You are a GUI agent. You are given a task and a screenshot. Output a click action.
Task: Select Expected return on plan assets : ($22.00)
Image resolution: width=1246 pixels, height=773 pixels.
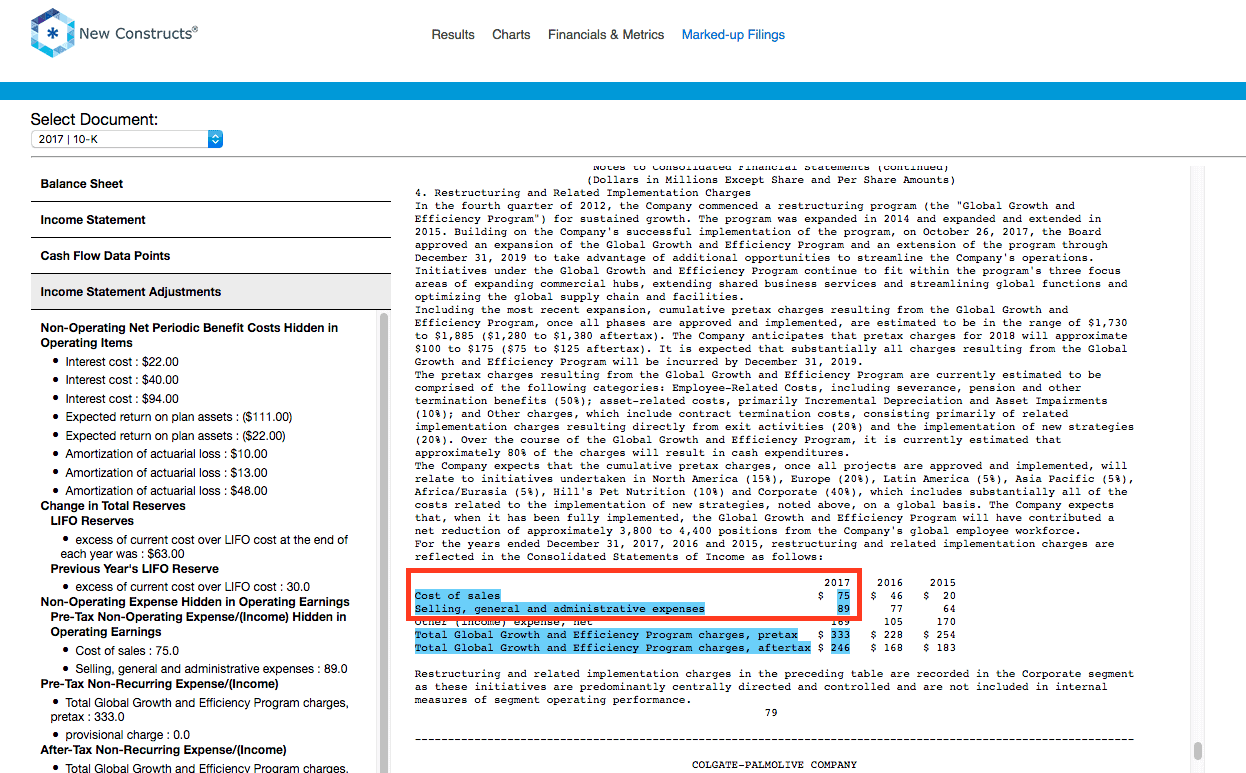(175, 436)
